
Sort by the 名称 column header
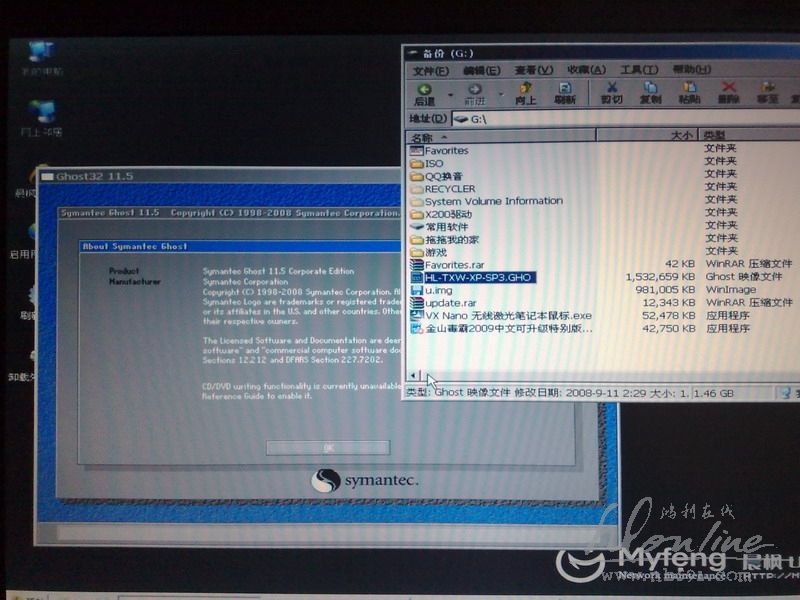(x=501, y=137)
